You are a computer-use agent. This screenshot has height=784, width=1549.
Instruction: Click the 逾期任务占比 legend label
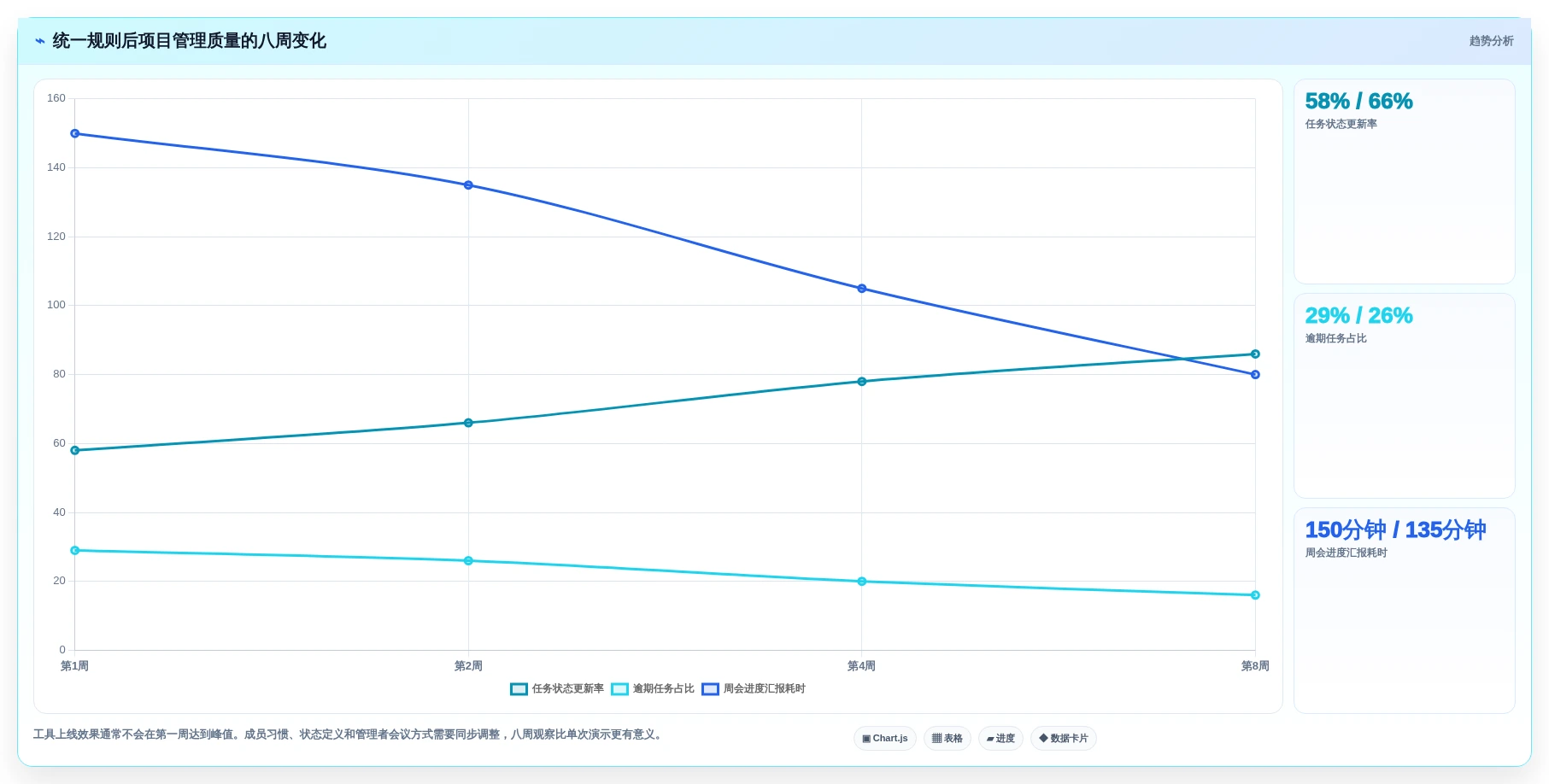[663, 689]
